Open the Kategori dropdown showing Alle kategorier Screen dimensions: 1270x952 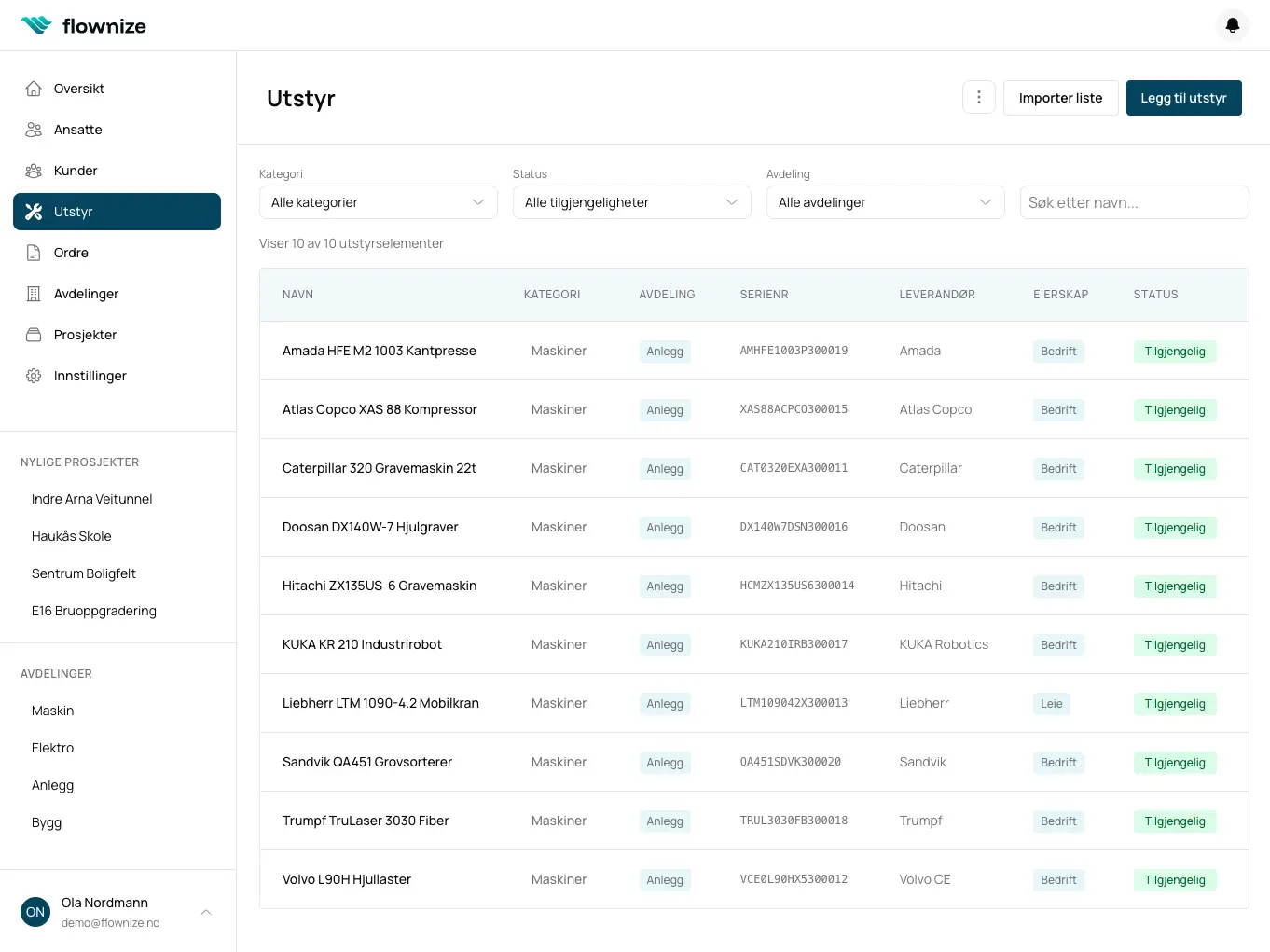(x=378, y=202)
